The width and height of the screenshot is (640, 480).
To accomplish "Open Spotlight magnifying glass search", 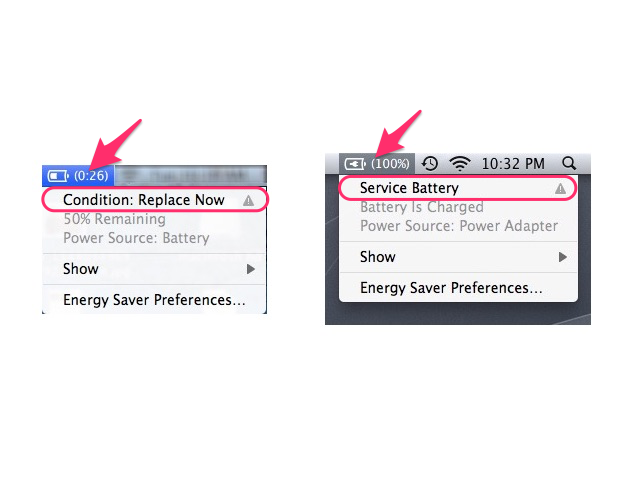I will (x=569, y=164).
